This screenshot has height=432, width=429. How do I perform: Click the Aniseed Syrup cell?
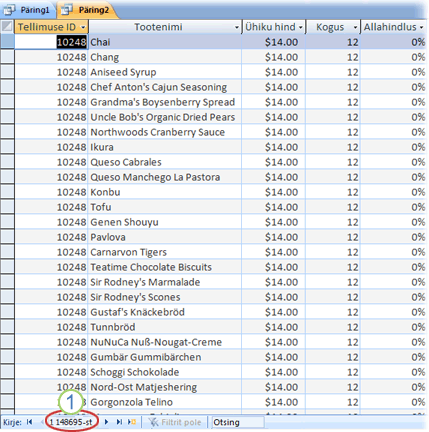tap(165, 72)
